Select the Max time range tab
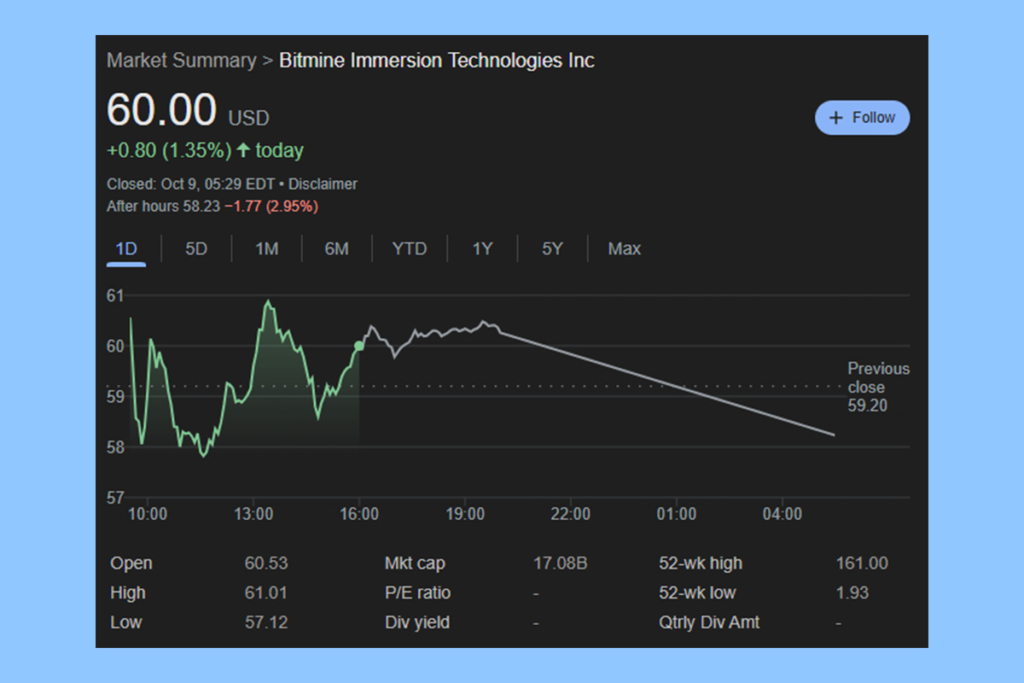 [624, 248]
